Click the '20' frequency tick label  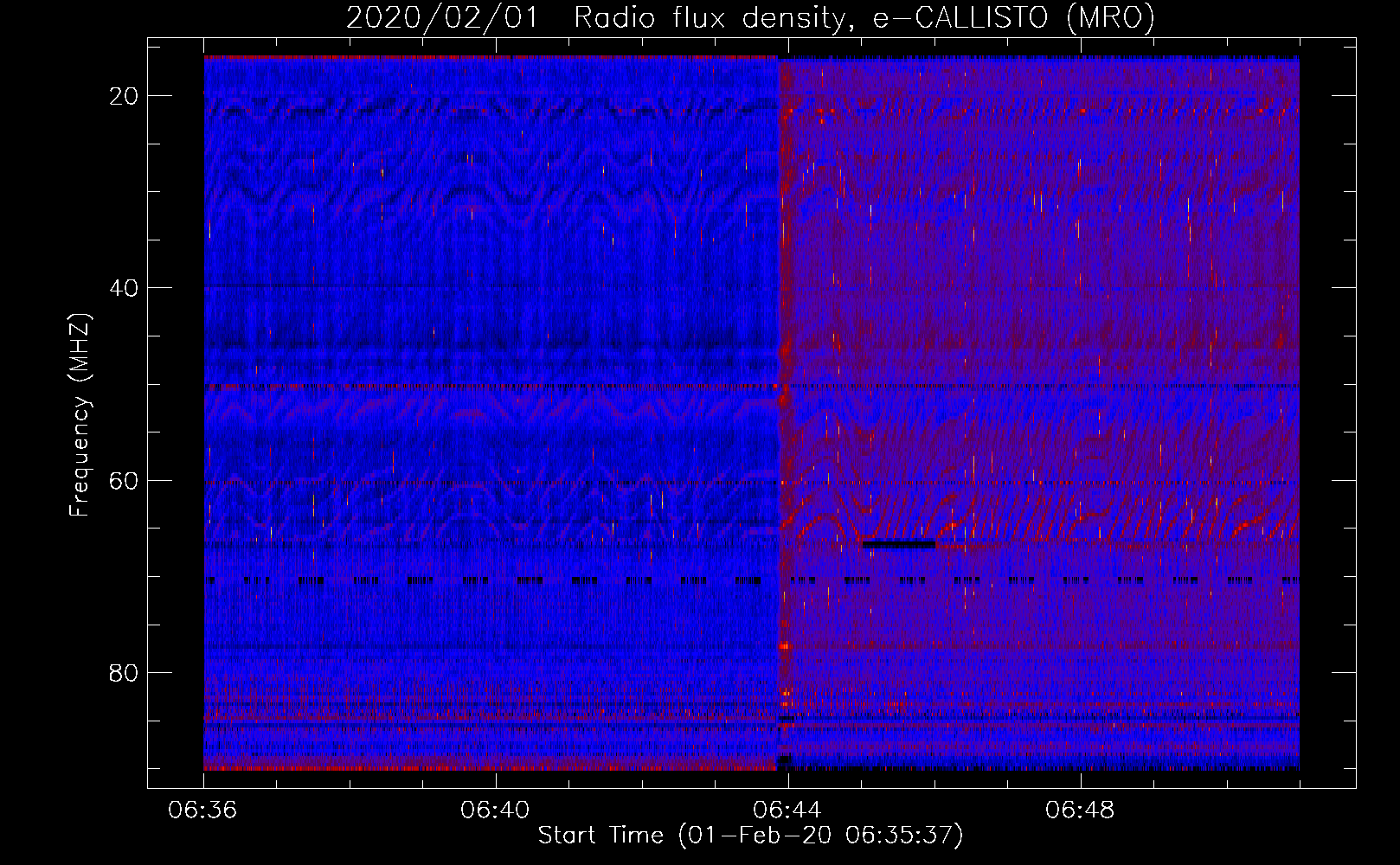click(125, 96)
